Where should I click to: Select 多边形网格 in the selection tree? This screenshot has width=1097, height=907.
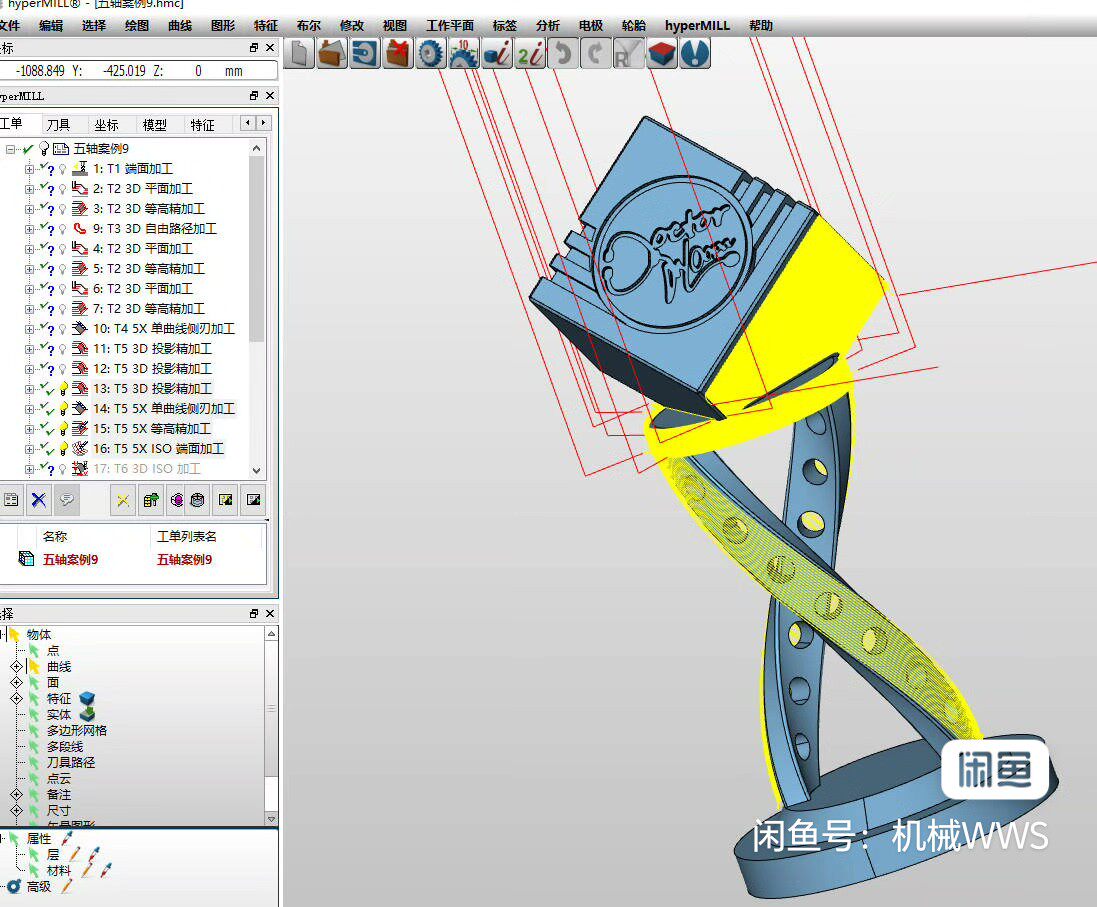click(77, 731)
